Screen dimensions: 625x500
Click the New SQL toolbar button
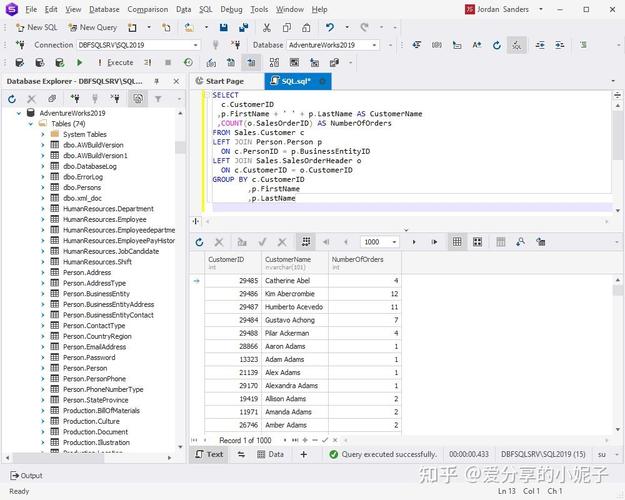pos(36,27)
